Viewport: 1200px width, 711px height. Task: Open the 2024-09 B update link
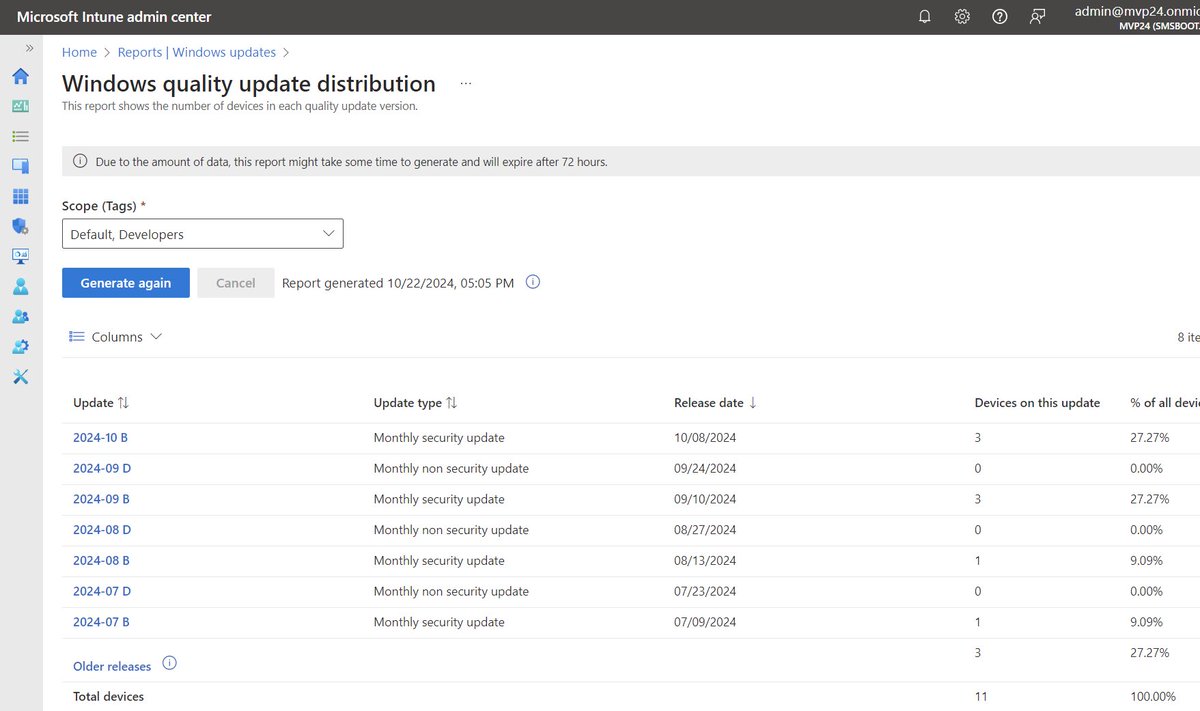pos(101,499)
